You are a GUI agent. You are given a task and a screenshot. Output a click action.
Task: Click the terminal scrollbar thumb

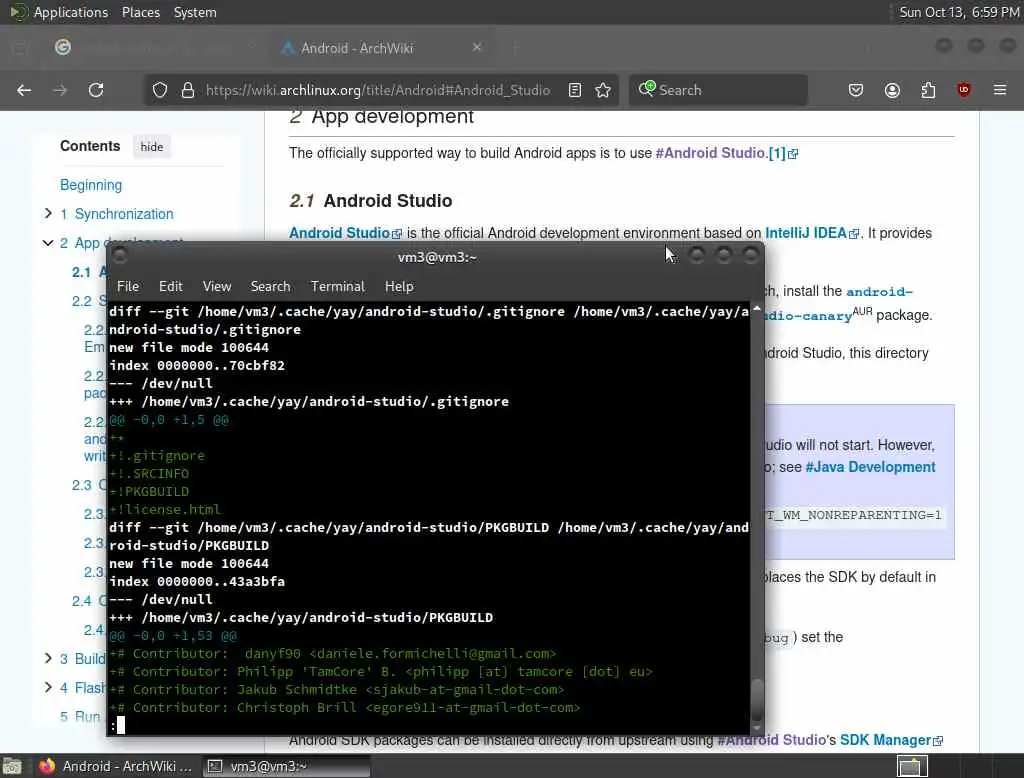point(757,699)
